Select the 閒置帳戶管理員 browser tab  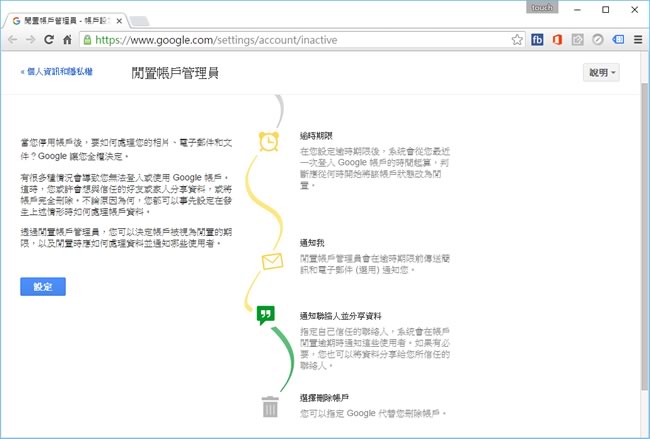point(66,21)
